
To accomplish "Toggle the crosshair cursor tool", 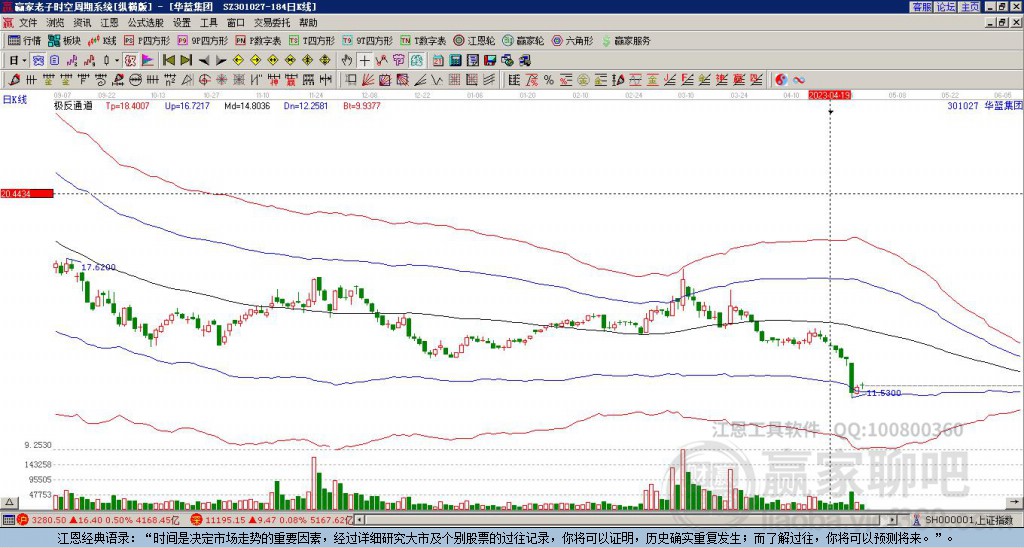I will 364,61.
